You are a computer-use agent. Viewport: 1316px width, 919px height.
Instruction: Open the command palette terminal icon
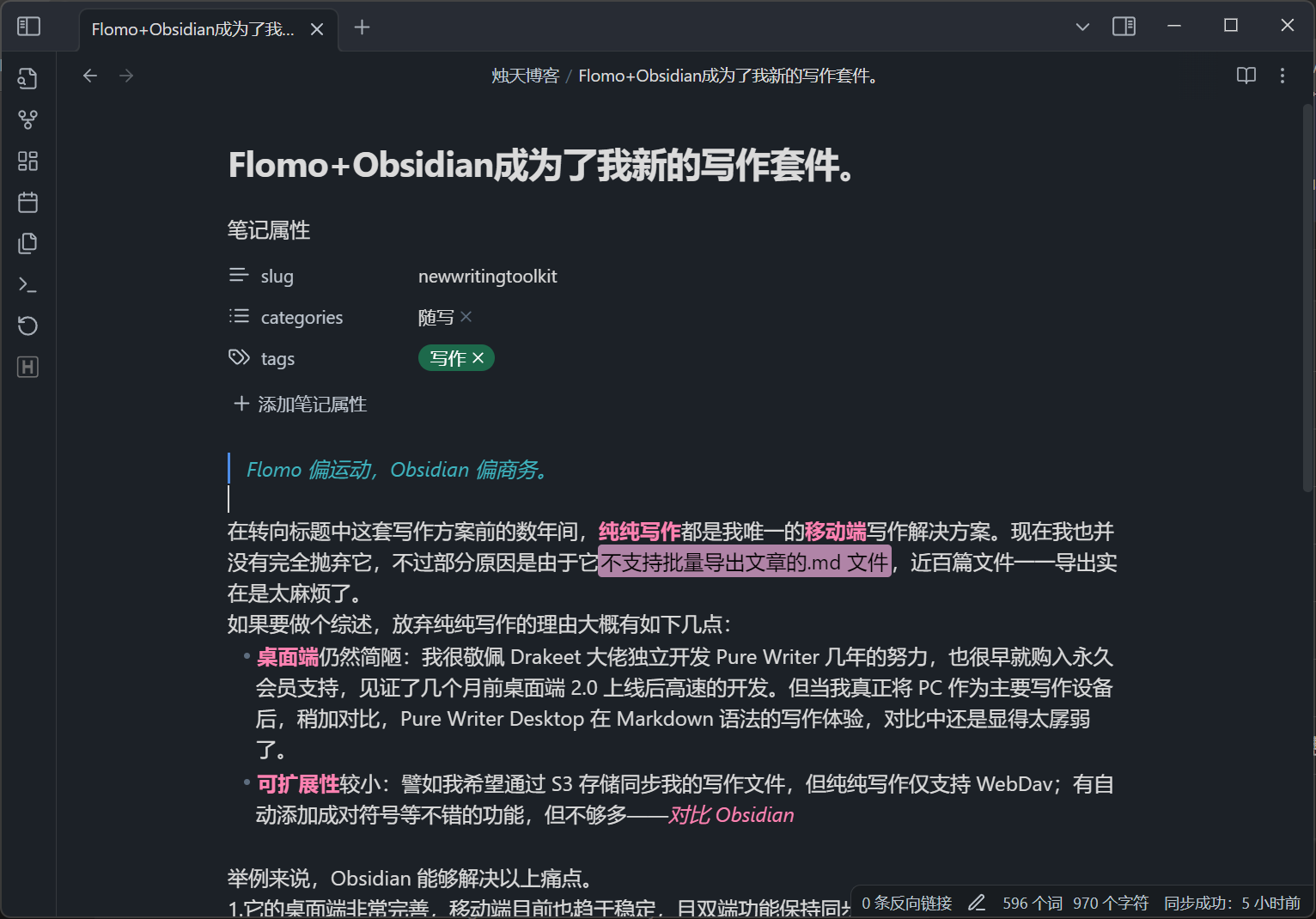tap(27, 284)
